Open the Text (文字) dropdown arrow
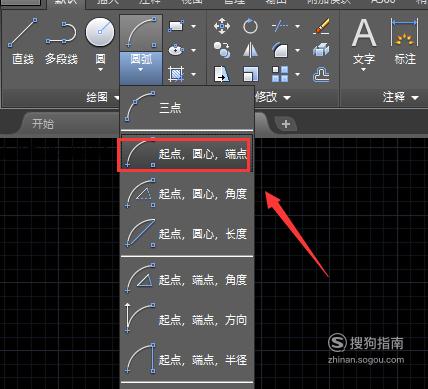428x389 pixels. tap(364, 70)
